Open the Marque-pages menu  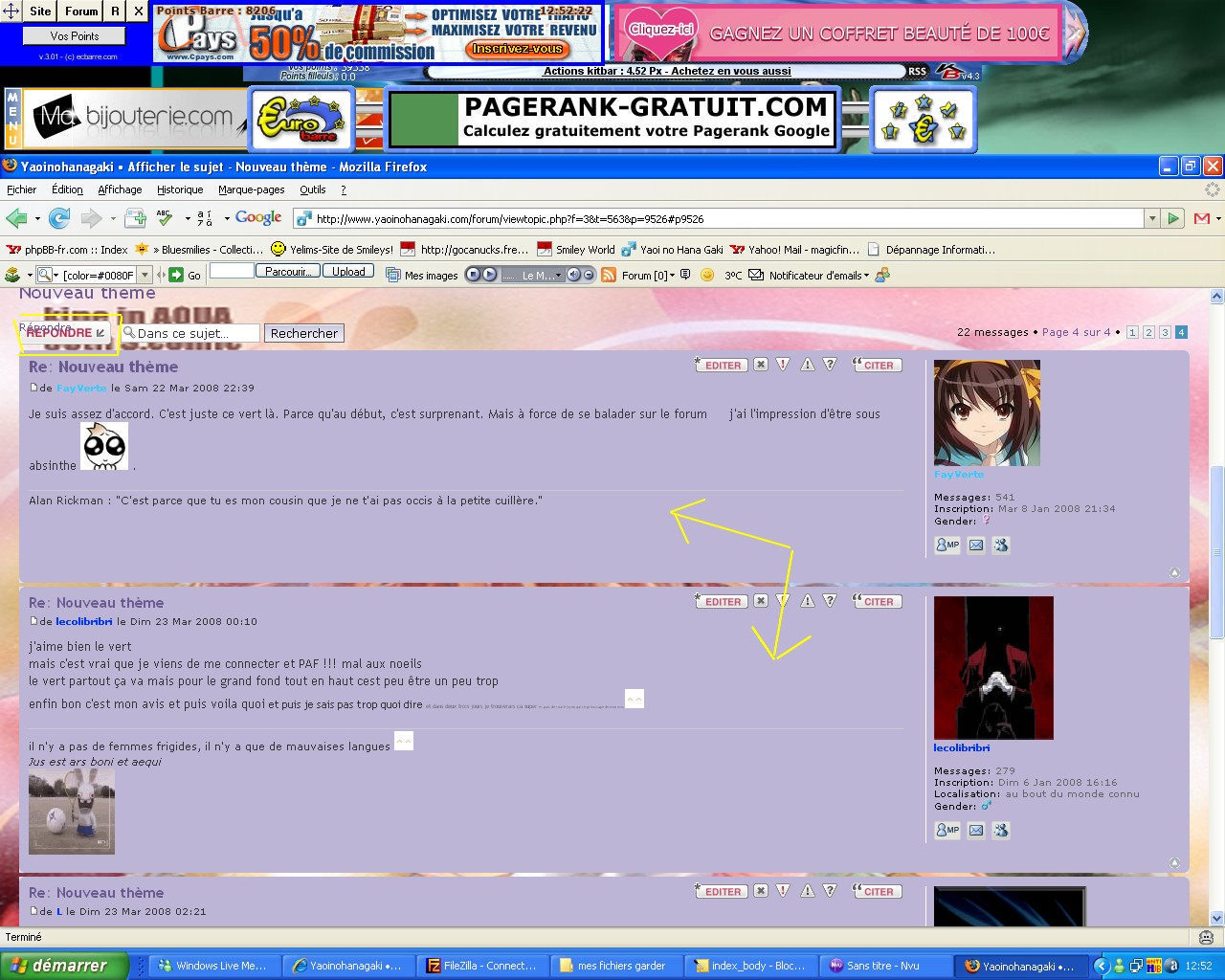(x=251, y=189)
